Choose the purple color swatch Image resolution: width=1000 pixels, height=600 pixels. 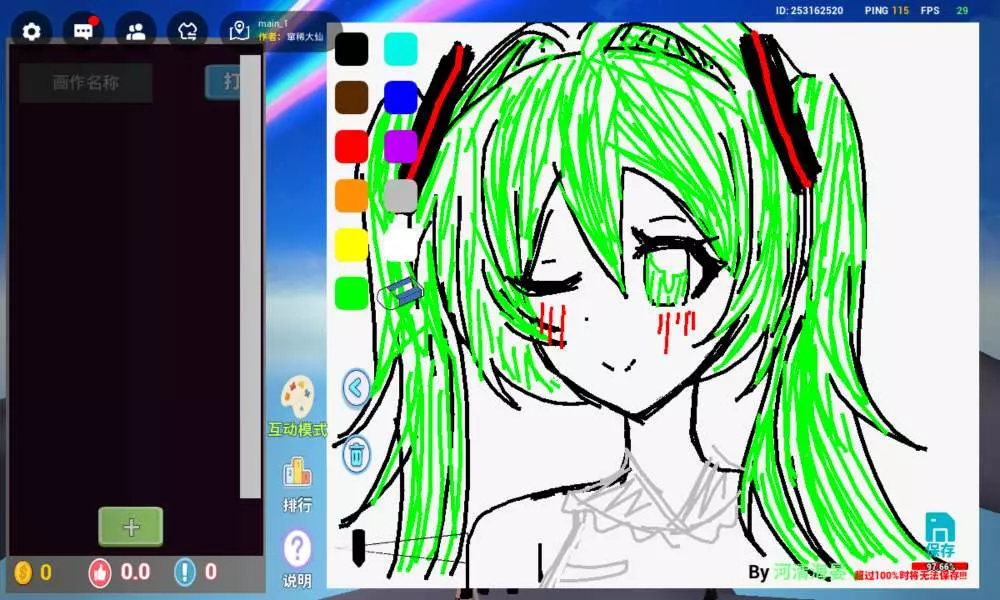coord(401,147)
